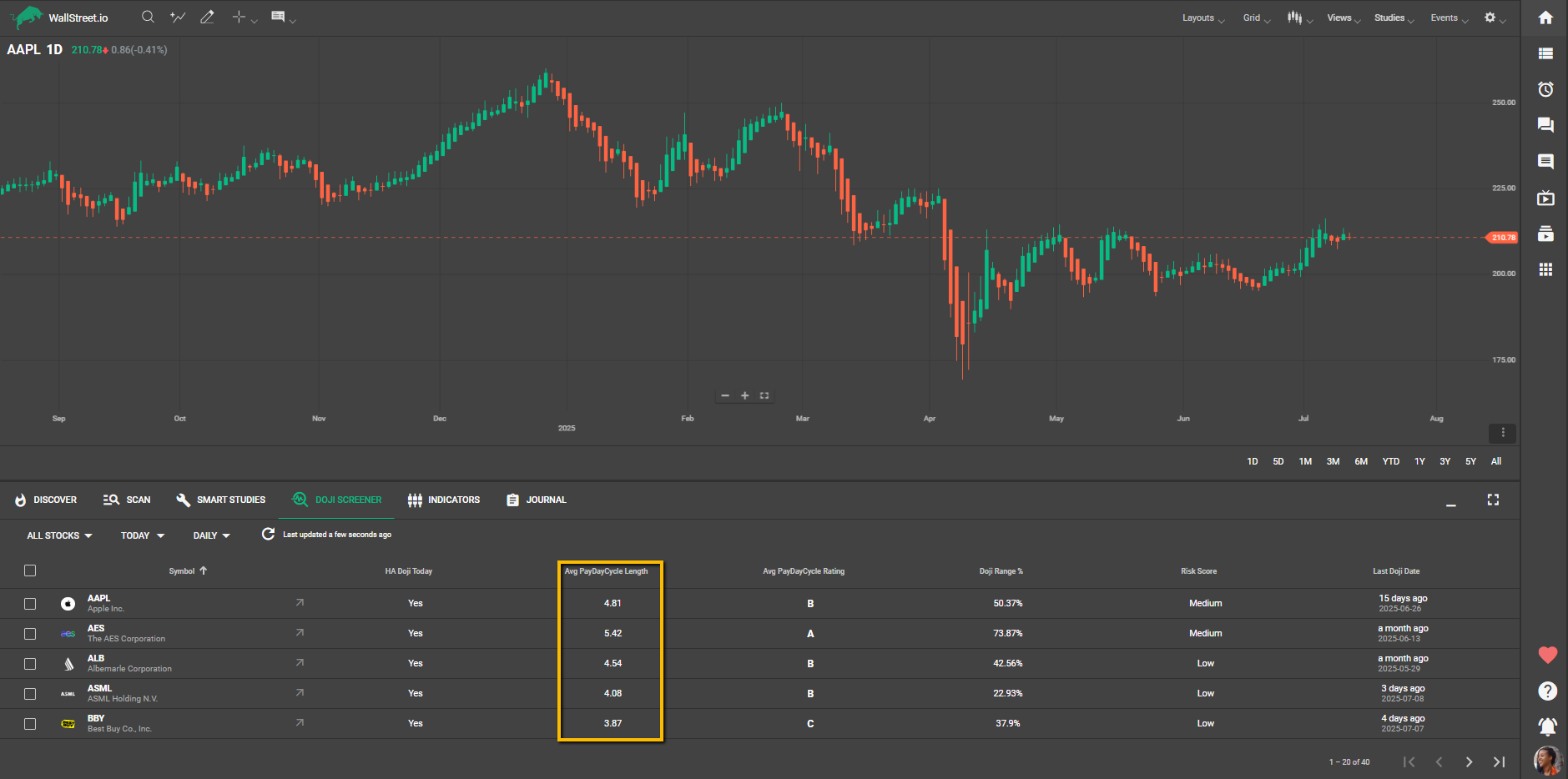Viewport: 1568px width, 779px height.
Task: Open chart settings gear
Action: click(x=1490, y=18)
